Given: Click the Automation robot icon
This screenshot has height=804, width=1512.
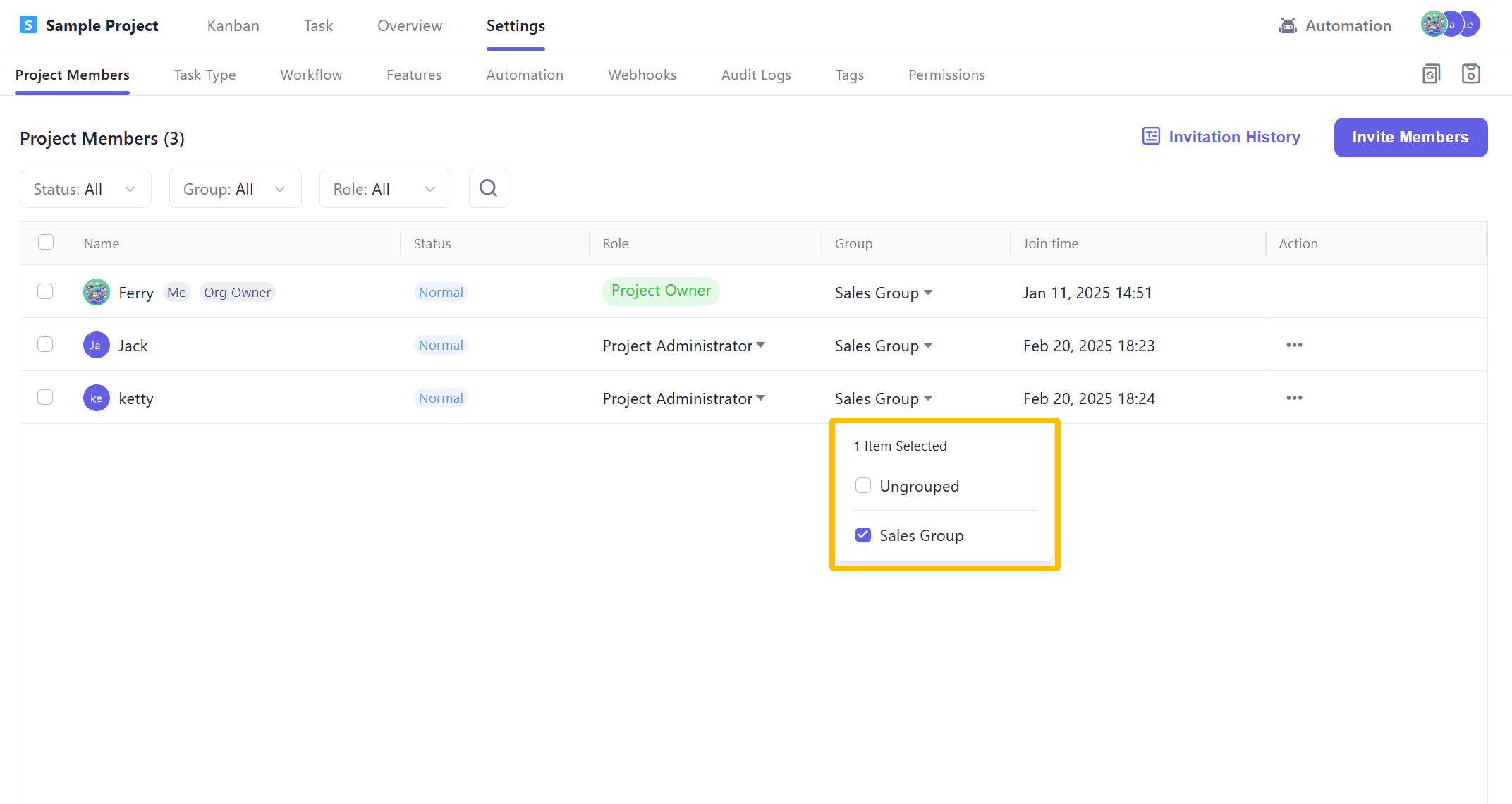Looking at the screenshot, I should (x=1288, y=26).
